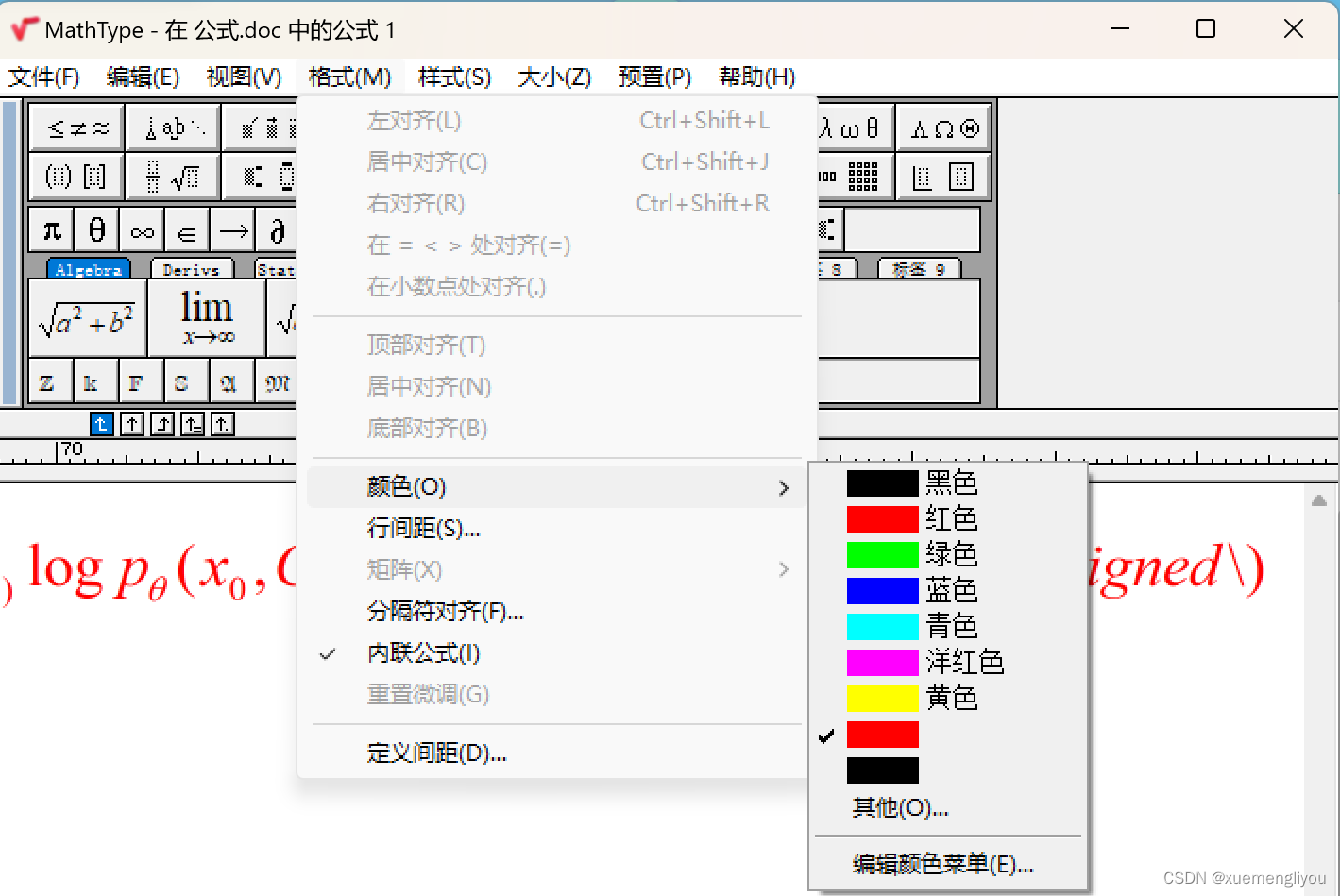
Task: Click the red log p formula text
Action: point(162,571)
